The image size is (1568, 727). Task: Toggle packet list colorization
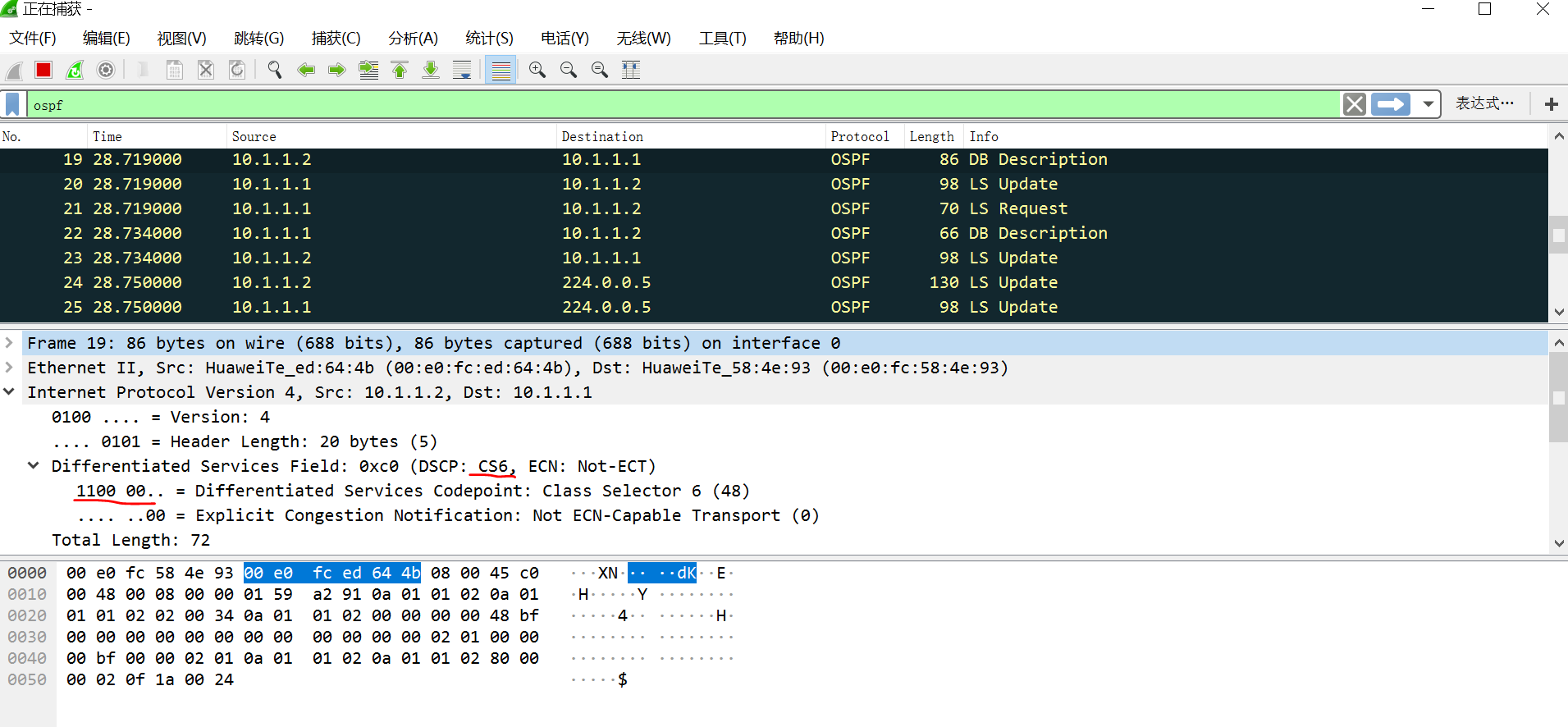click(501, 71)
